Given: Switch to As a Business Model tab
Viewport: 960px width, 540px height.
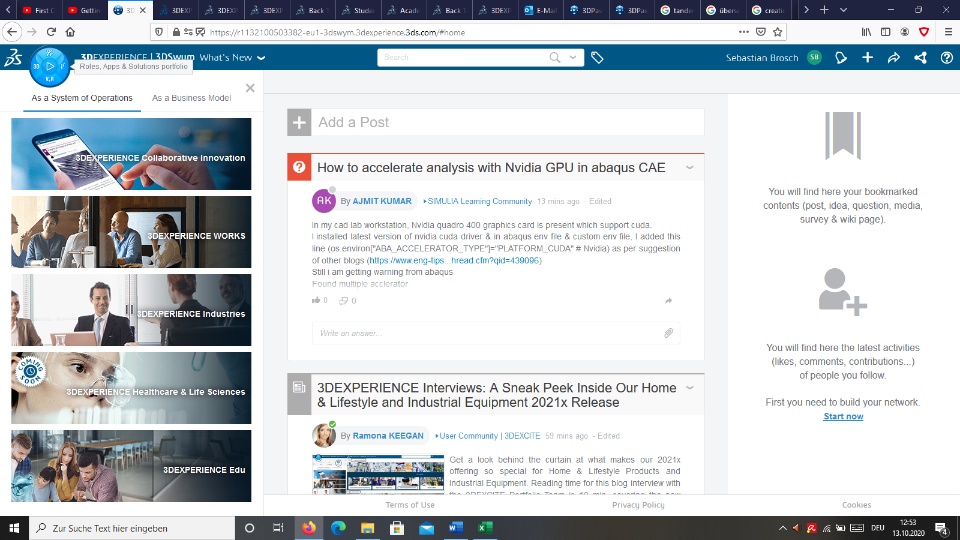Looking at the screenshot, I should [192, 98].
